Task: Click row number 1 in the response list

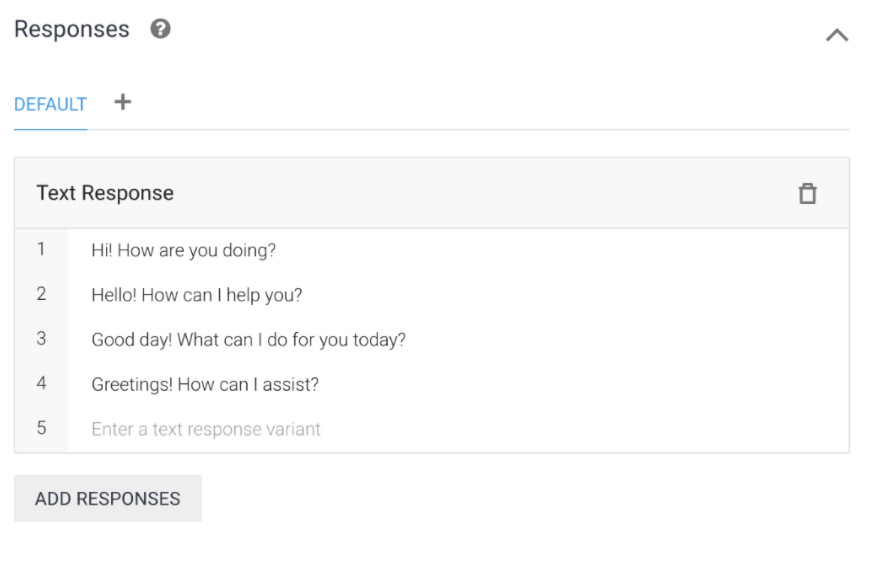Action: (x=41, y=249)
